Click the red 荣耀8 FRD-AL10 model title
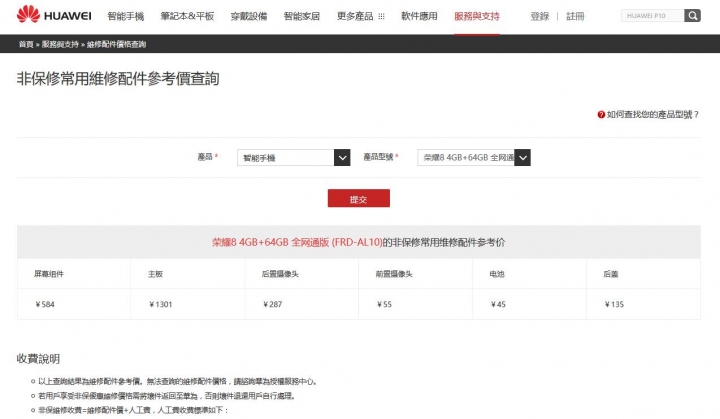720x419 pixels. [x=297, y=242]
